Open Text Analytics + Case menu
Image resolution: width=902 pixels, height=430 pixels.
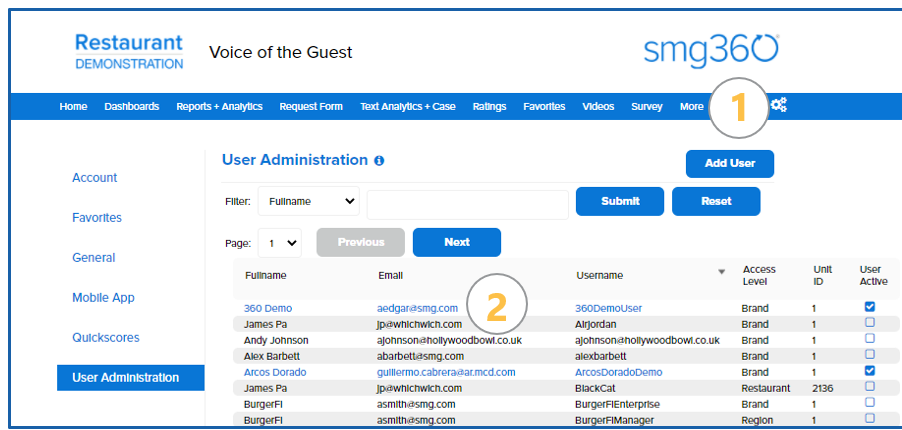point(407,107)
